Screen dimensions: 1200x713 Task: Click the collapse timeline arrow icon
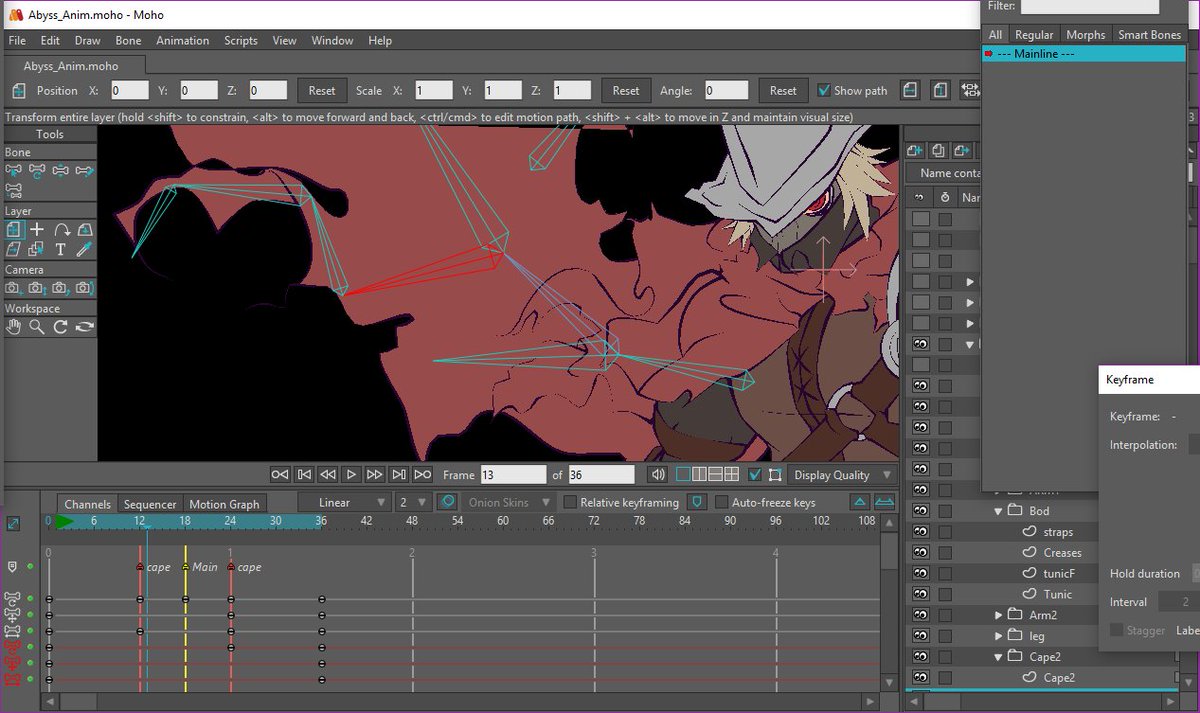click(860, 502)
